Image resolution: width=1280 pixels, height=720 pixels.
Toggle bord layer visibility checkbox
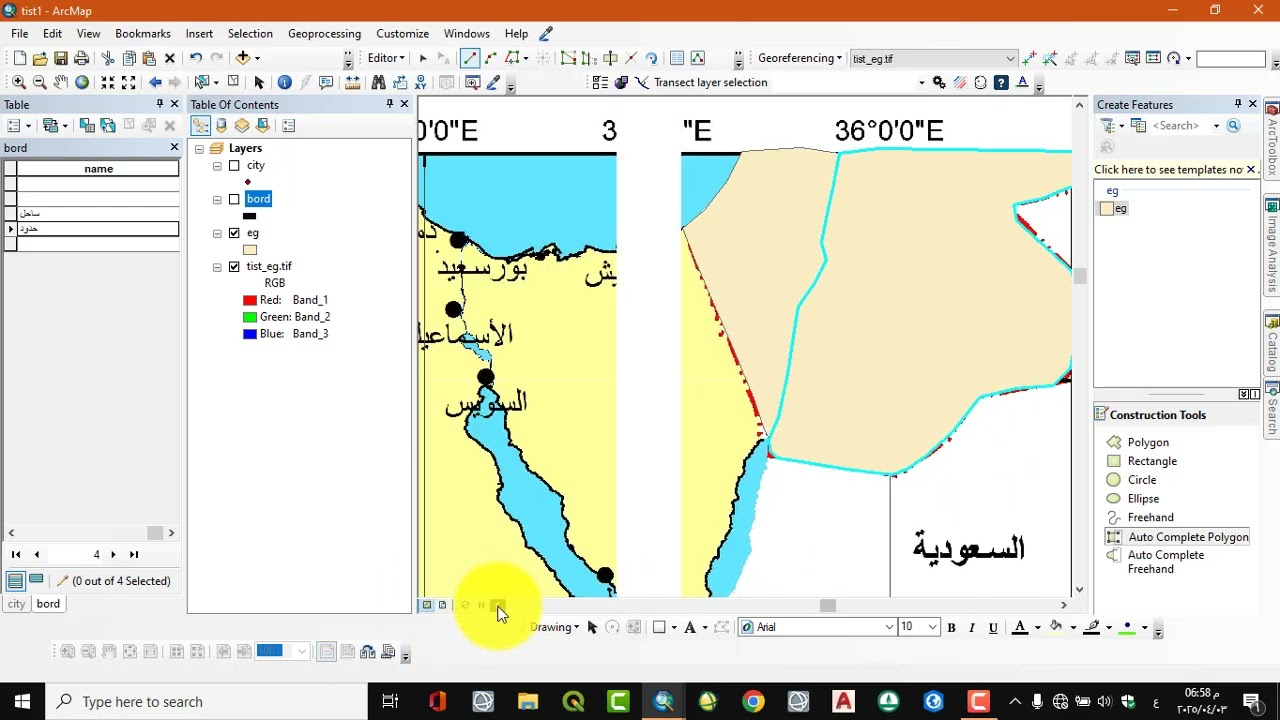click(234, 199)
